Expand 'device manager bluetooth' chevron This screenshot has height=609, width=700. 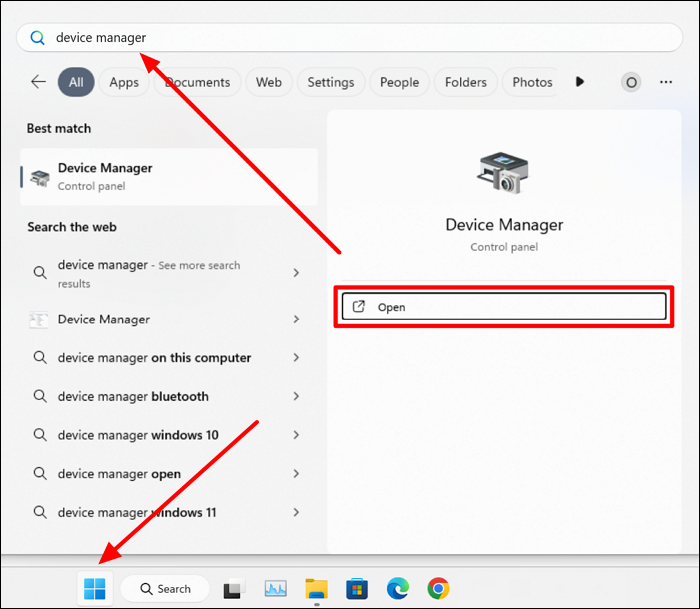(296, 396)
